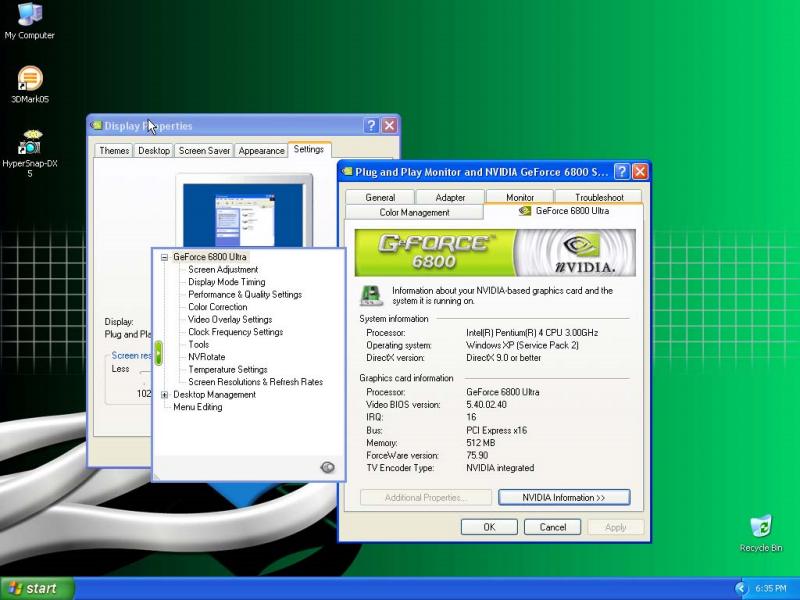Click the taskbar clock showing 6:35 PM
The image size is (800, 600).
[x=770, y=589]
